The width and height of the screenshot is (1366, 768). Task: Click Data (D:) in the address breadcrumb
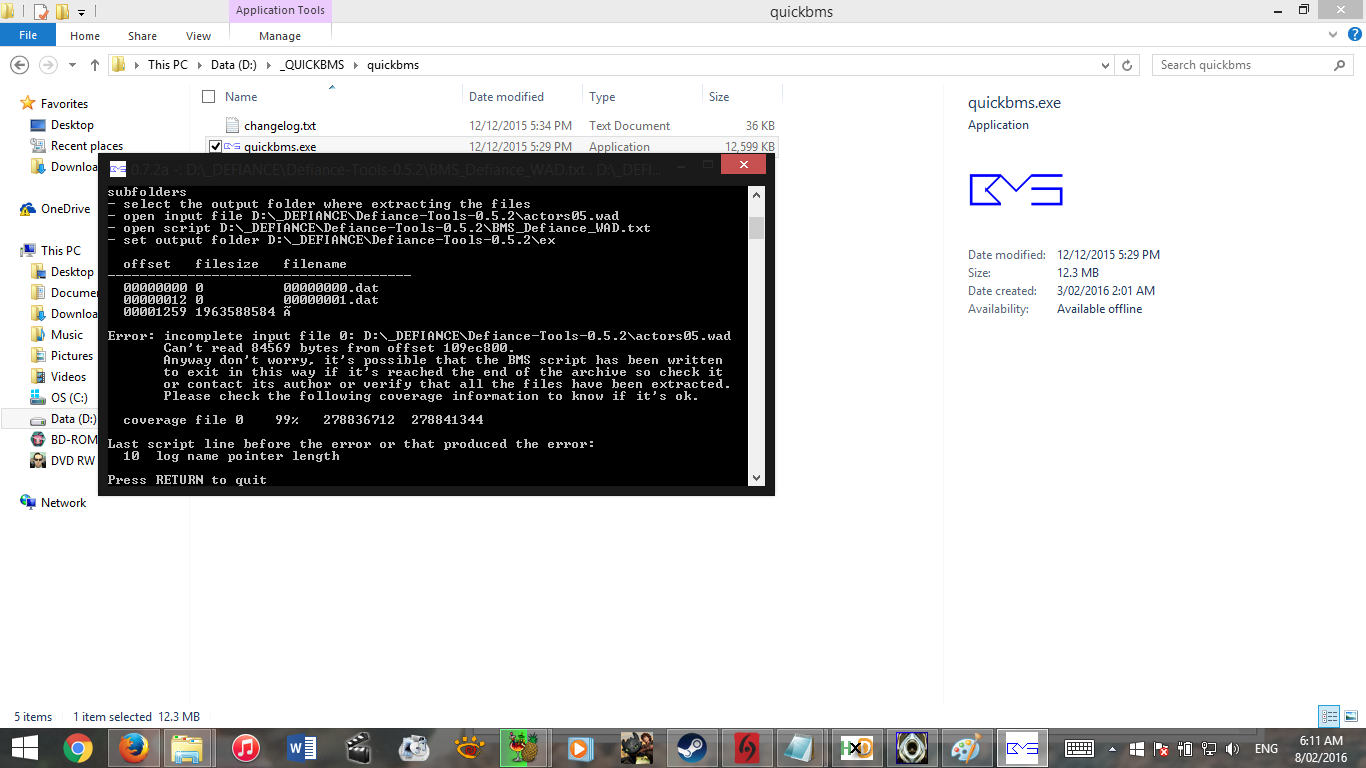click(233, 65)
